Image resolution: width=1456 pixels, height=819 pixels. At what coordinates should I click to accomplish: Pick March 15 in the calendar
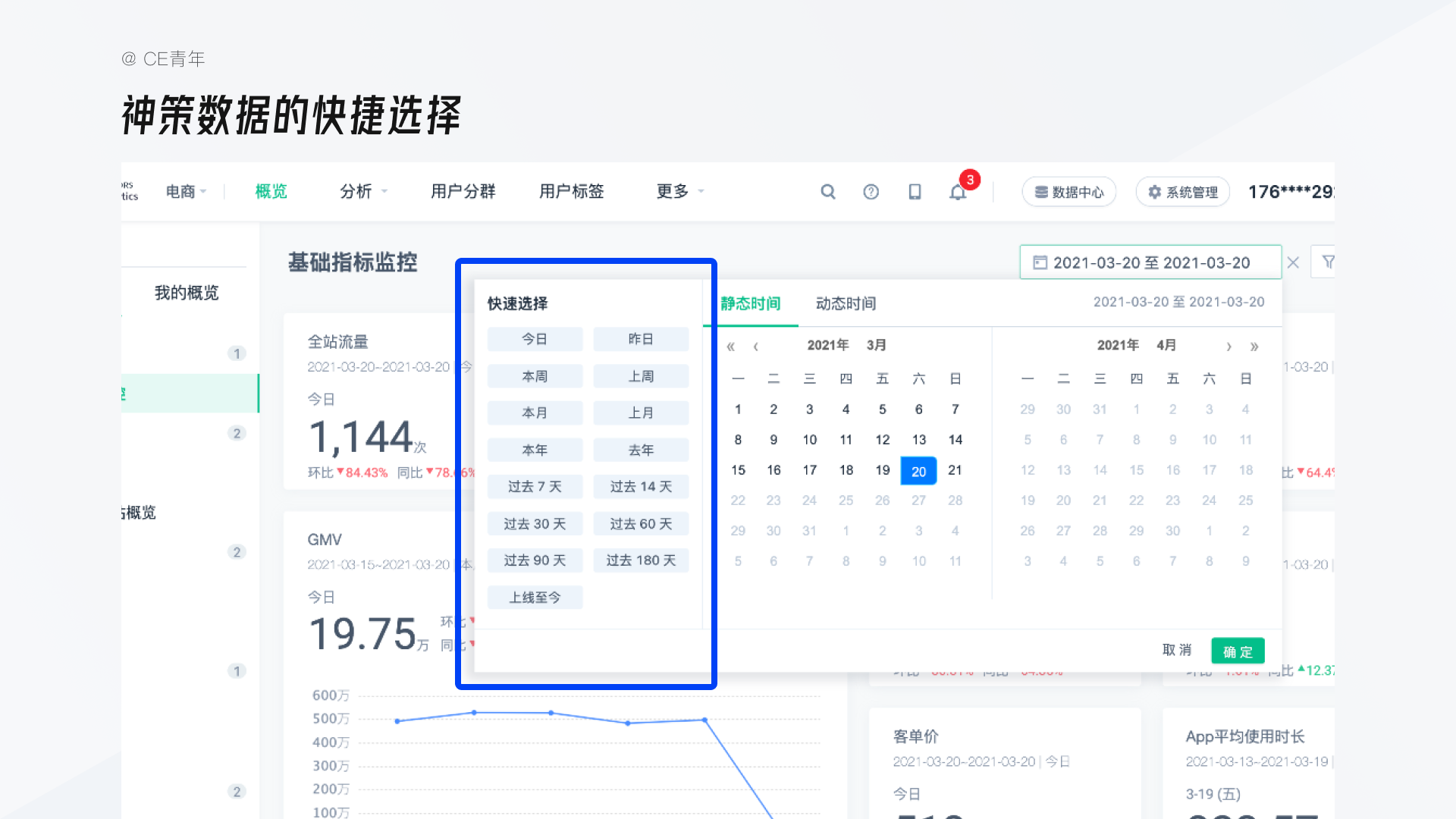point(738,470)
